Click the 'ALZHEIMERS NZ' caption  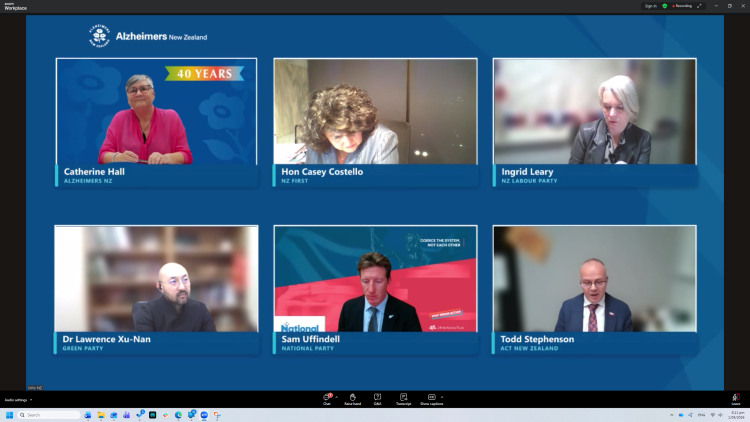[88, 181]
